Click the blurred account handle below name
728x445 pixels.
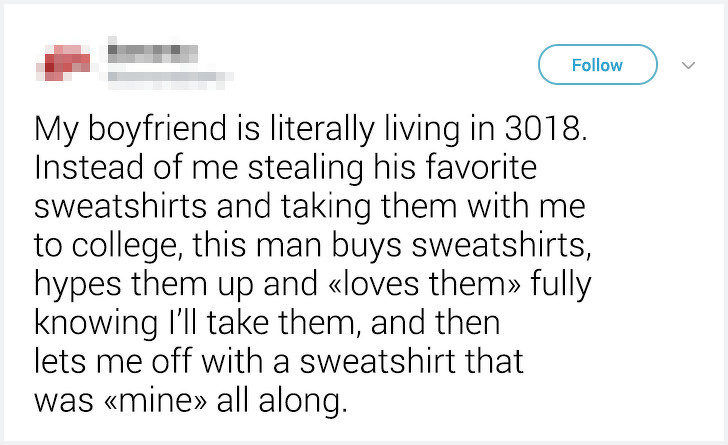point(170,79)
